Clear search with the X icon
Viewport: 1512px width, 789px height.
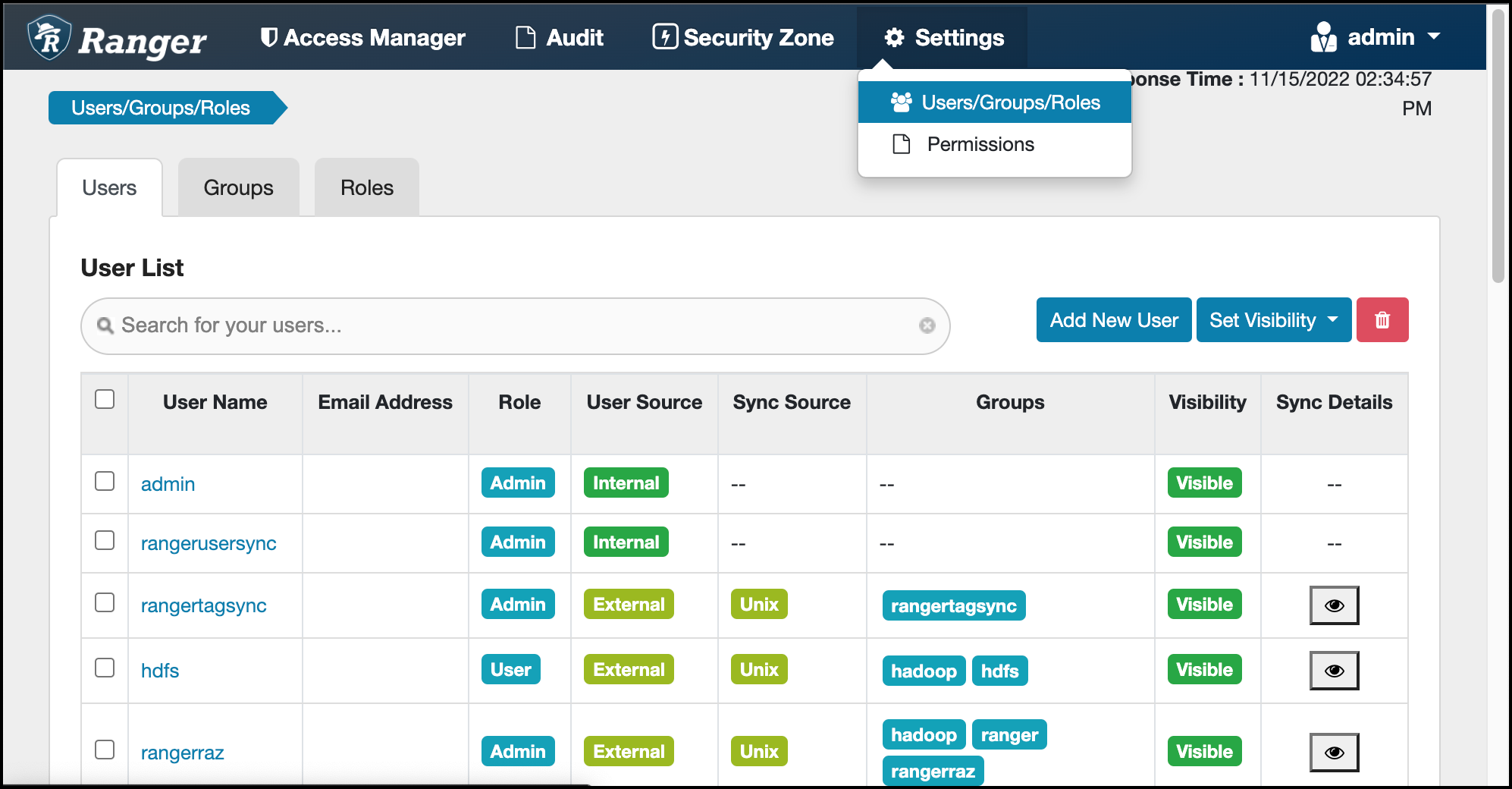click(x=927, y=325)
